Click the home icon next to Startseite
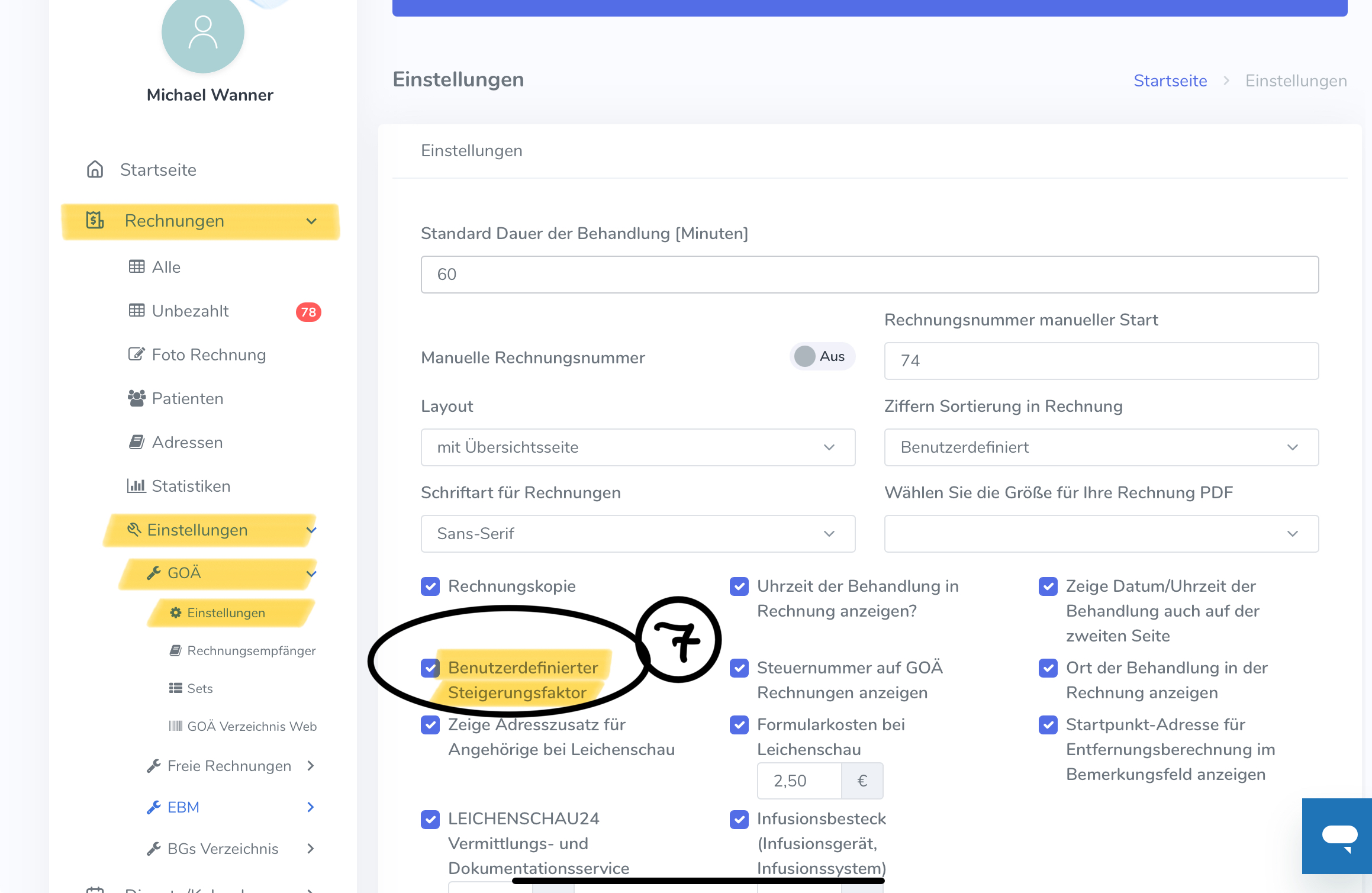This screenshot has width=1372, height=893. coord(95,170)
